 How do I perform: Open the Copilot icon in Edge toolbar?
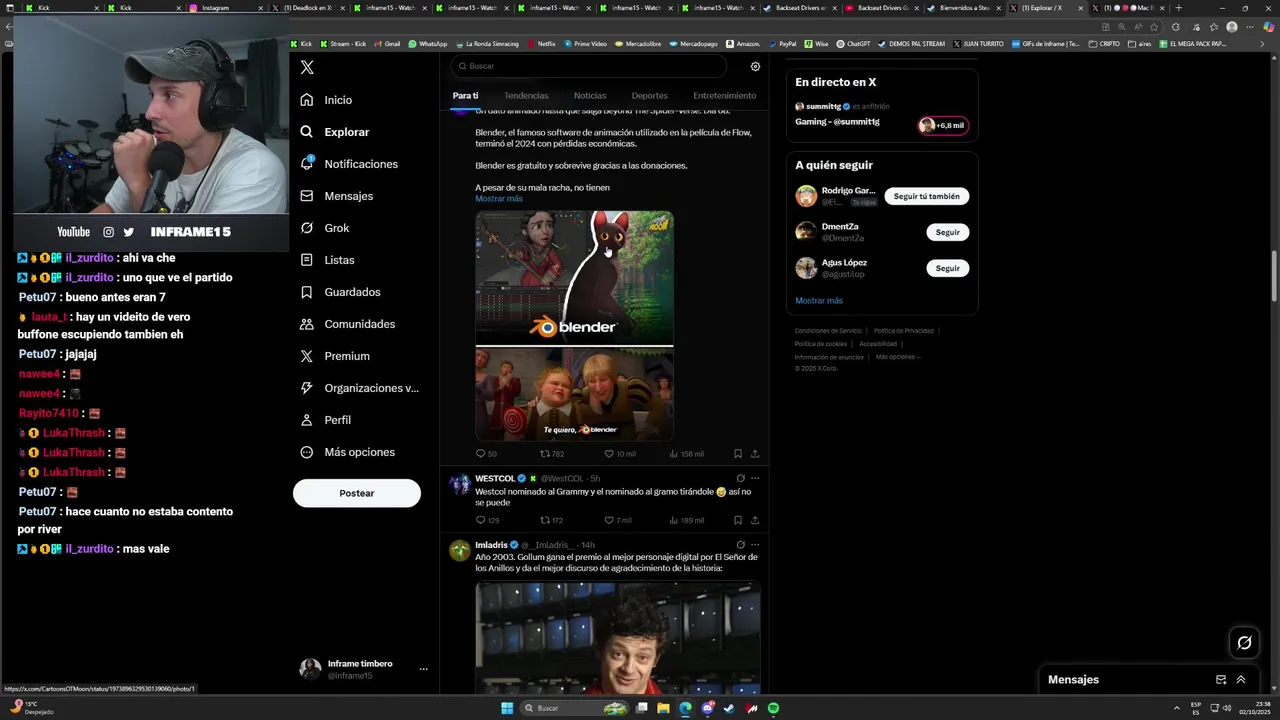click(x=1268, y=27)
